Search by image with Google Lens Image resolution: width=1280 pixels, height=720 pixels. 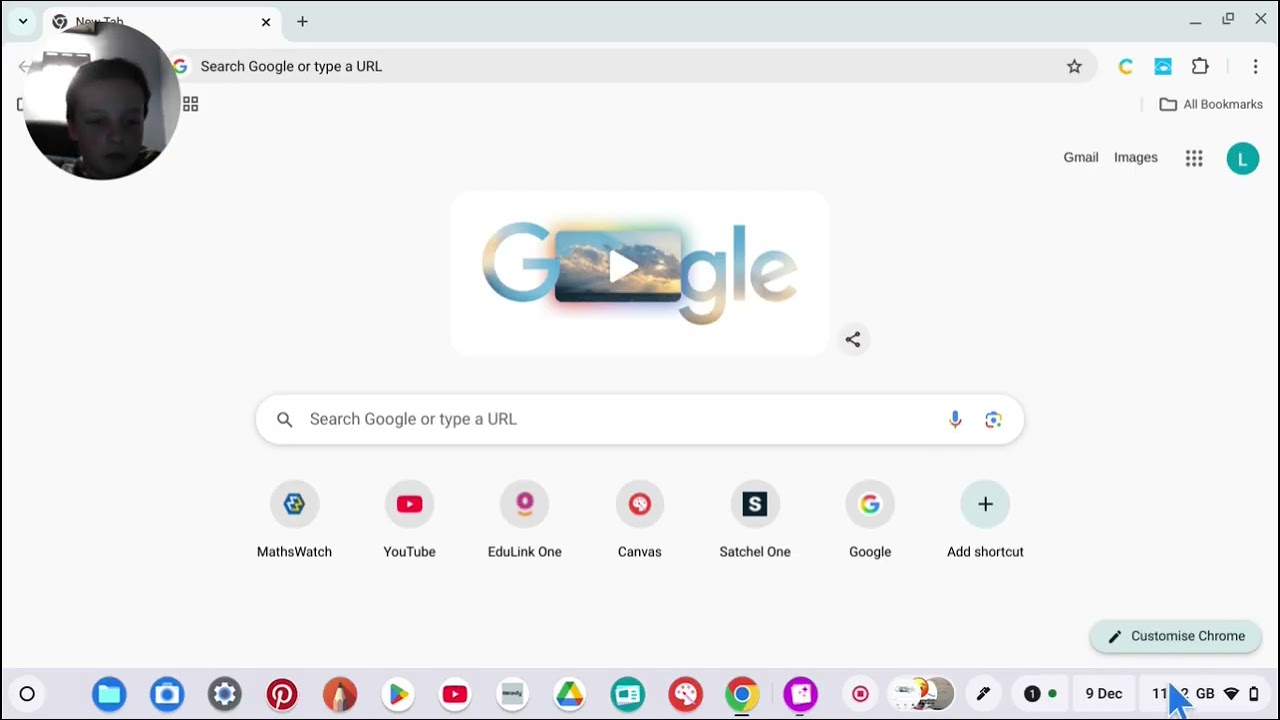tap(993, 420)
